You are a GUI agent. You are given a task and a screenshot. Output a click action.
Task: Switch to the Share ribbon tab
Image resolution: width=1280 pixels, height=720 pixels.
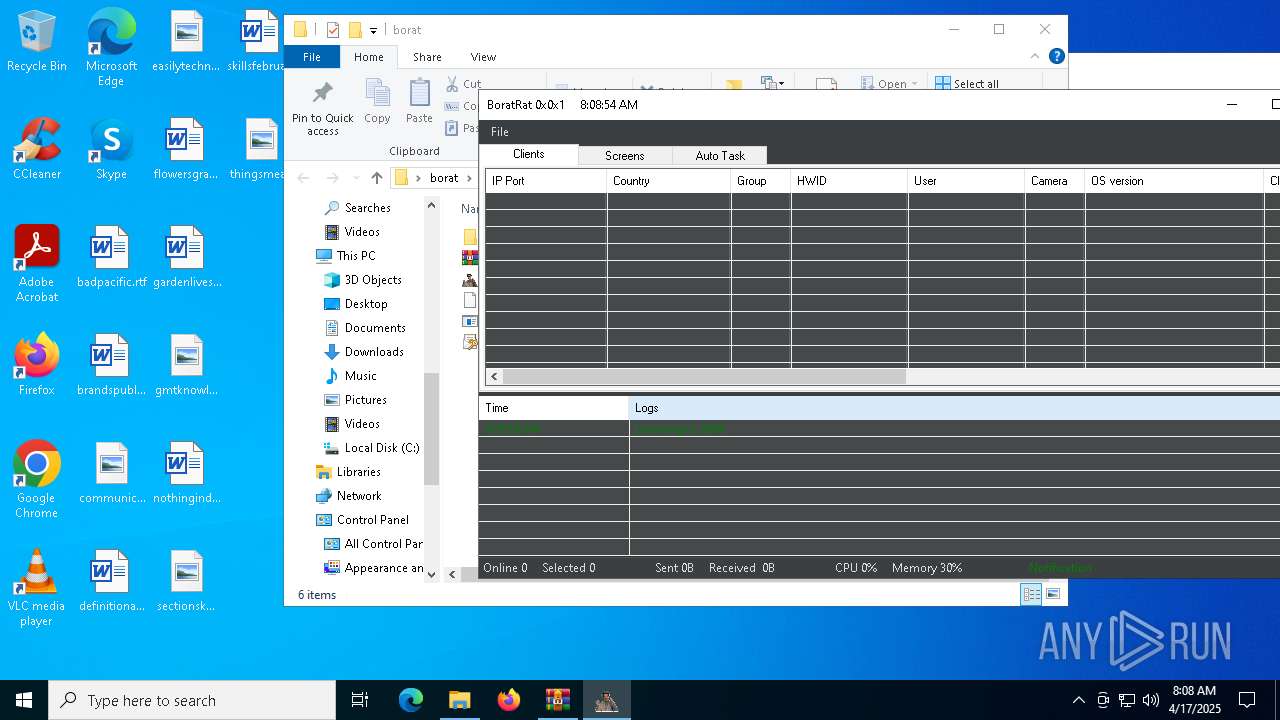tap(427, 57)
